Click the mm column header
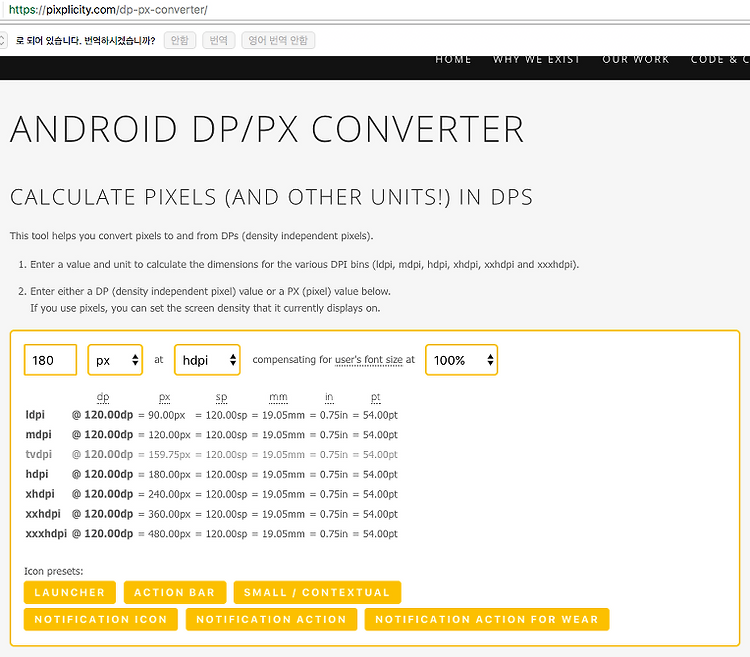The image size is (750, 657). tap(278, 397)
